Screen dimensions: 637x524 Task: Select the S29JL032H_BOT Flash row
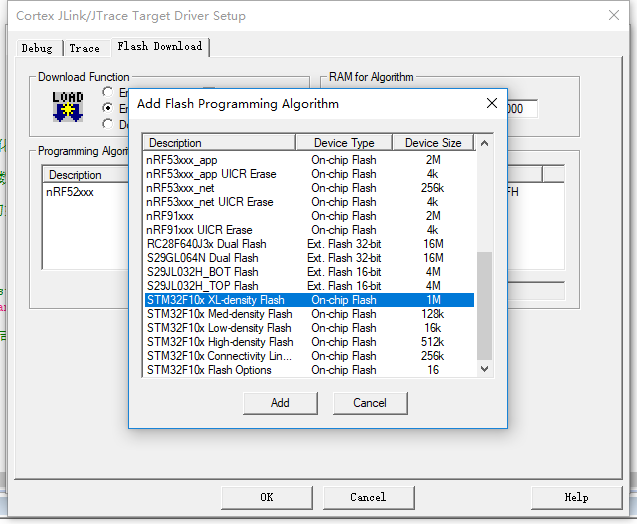[310, 272]
